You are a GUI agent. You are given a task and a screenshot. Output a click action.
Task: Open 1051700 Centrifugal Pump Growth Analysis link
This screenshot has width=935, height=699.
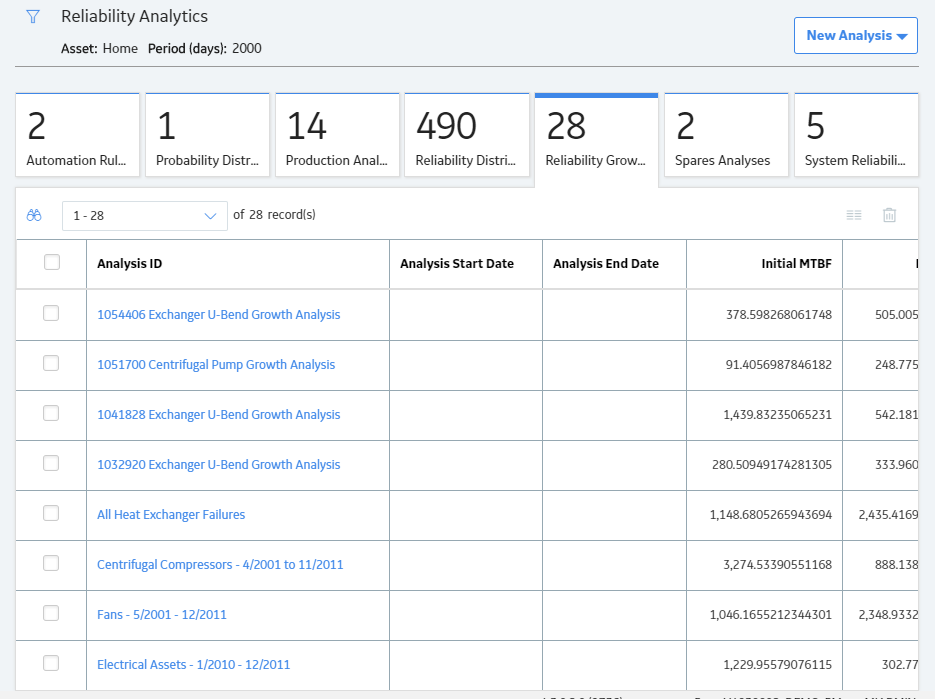(216, 364)
